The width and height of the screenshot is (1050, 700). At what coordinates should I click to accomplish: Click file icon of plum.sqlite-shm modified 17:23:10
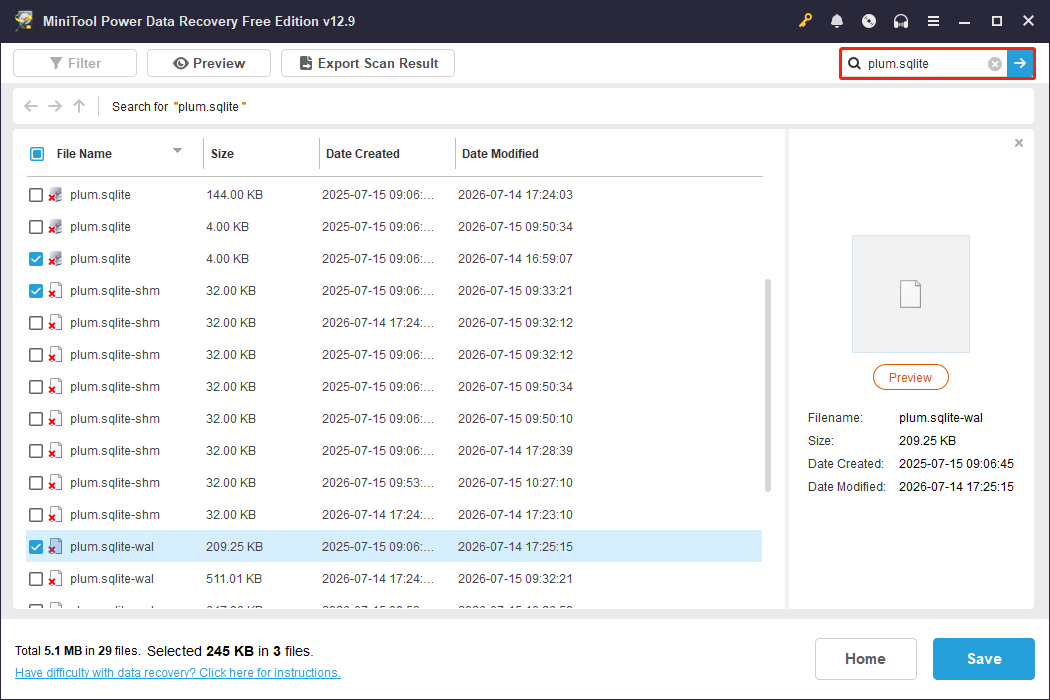pyautogui.click(x=56, y=514)
